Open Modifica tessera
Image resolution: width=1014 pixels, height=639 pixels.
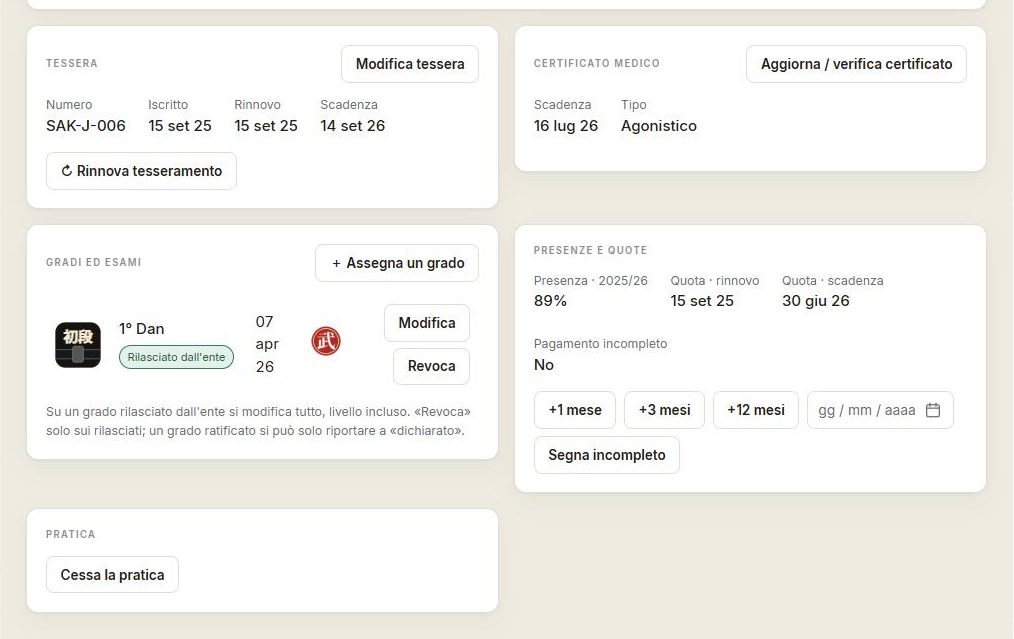(410, 64)
